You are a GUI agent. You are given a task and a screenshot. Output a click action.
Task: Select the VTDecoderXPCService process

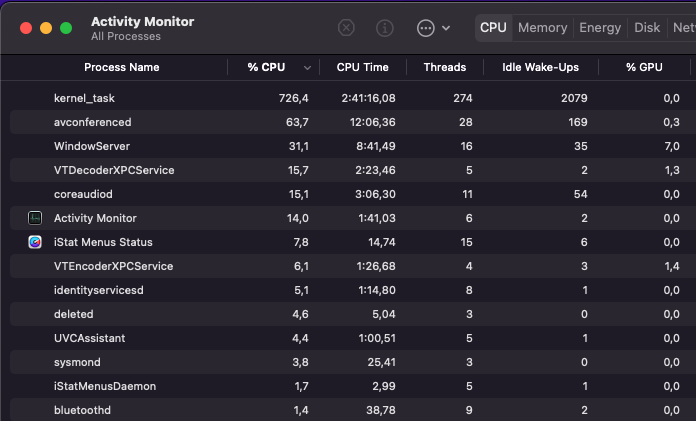click(114, 170)
